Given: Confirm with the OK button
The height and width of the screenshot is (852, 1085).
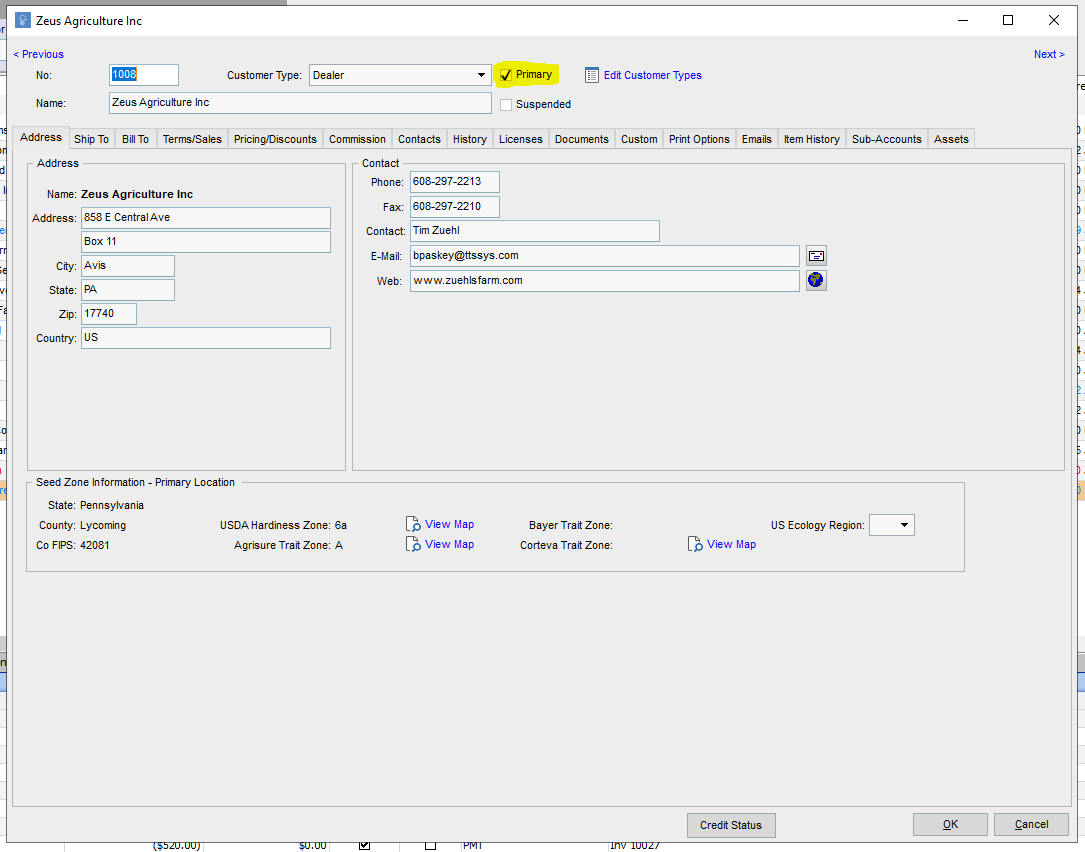Looking at the screenshot, I should point(950,824).
